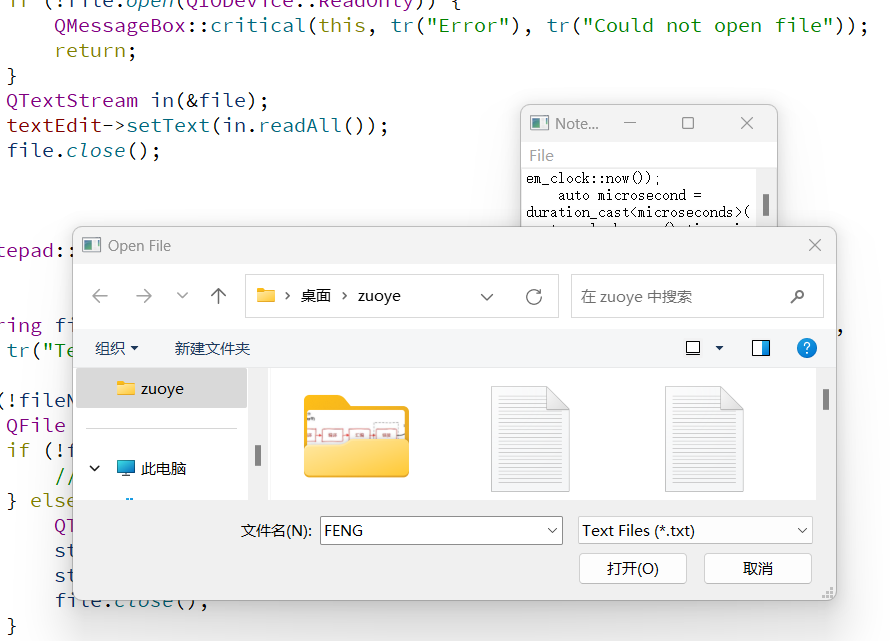Image resolution: width=890 pixels, height=641 pixels.
Task: Open help with question mark icon
Action: pos(807,348)
